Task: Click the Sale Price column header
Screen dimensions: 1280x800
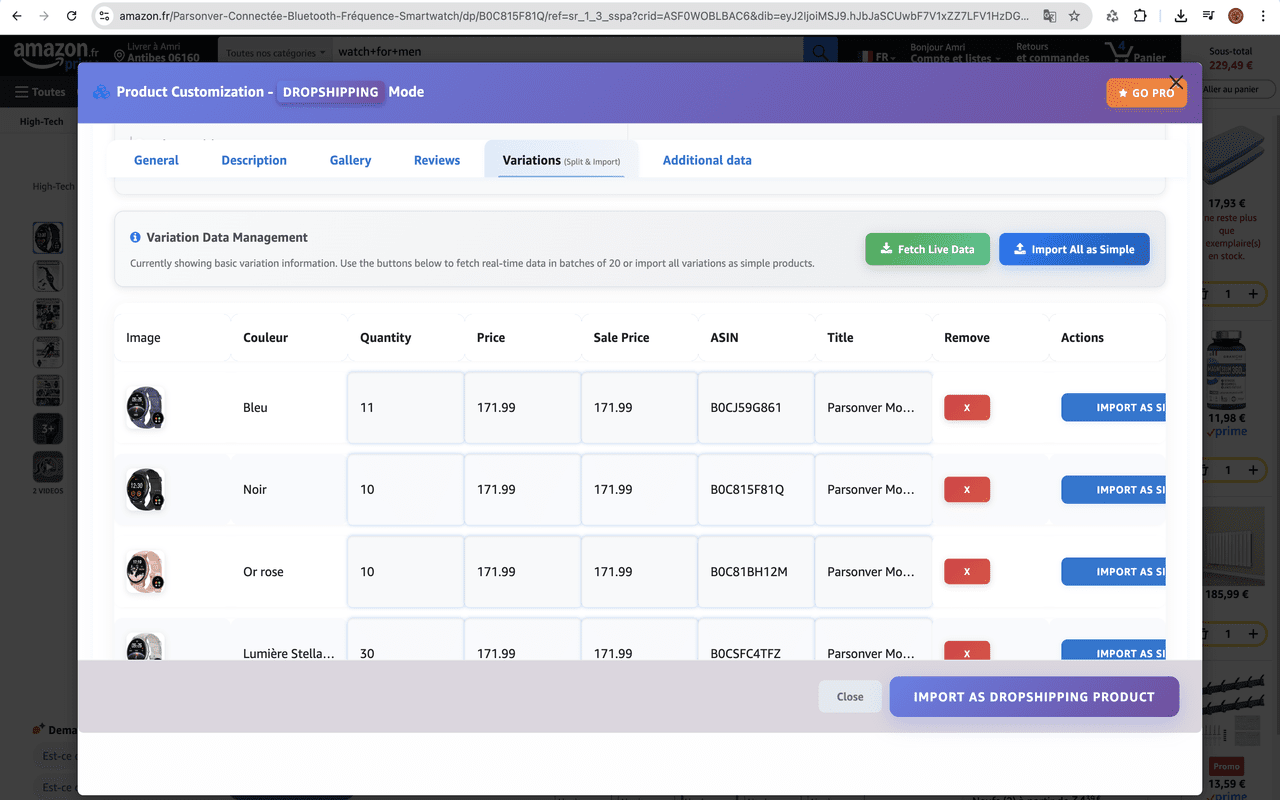Action: tap(621, 338)
